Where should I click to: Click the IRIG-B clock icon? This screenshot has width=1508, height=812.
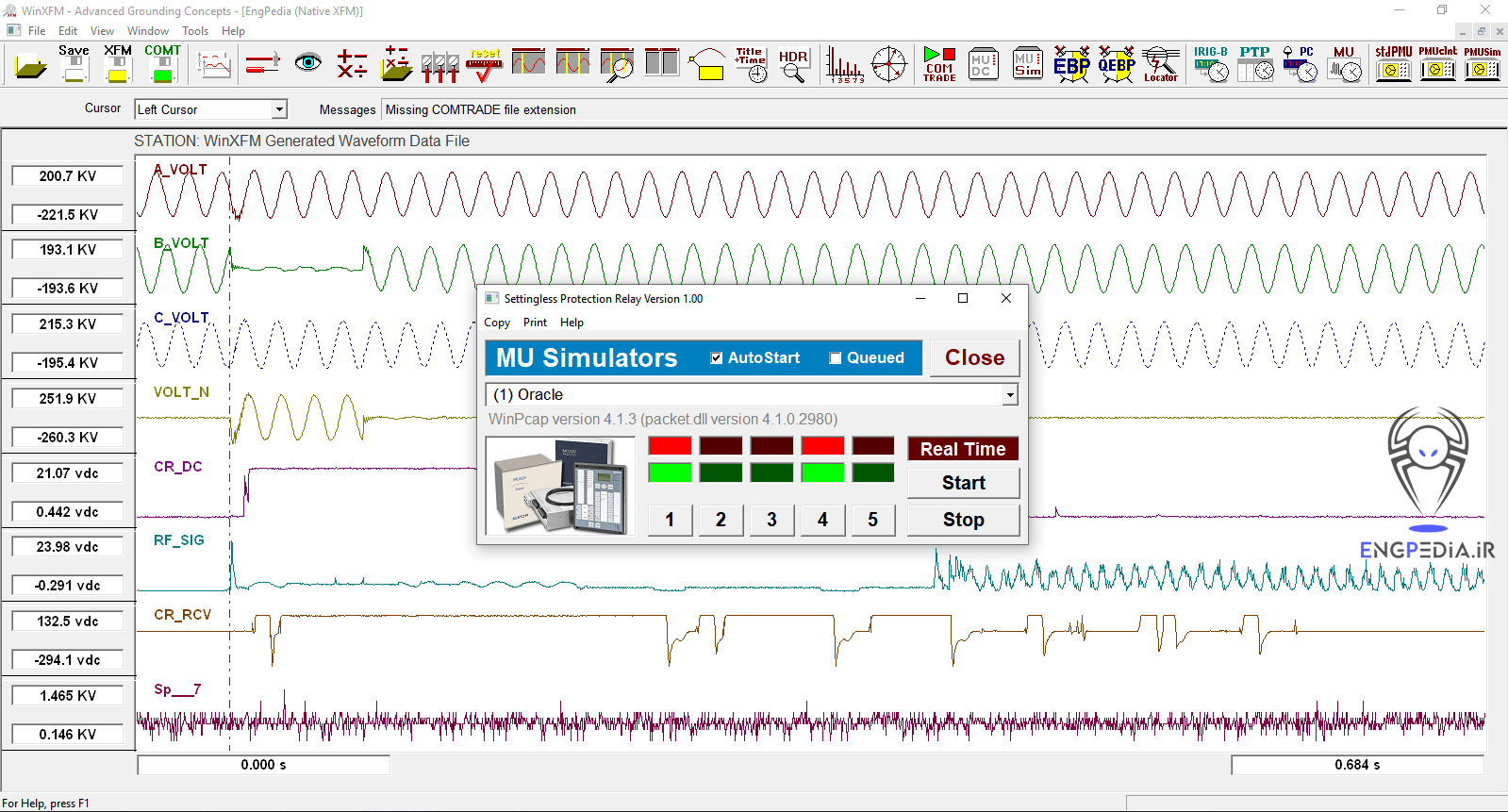point(1211,64)
